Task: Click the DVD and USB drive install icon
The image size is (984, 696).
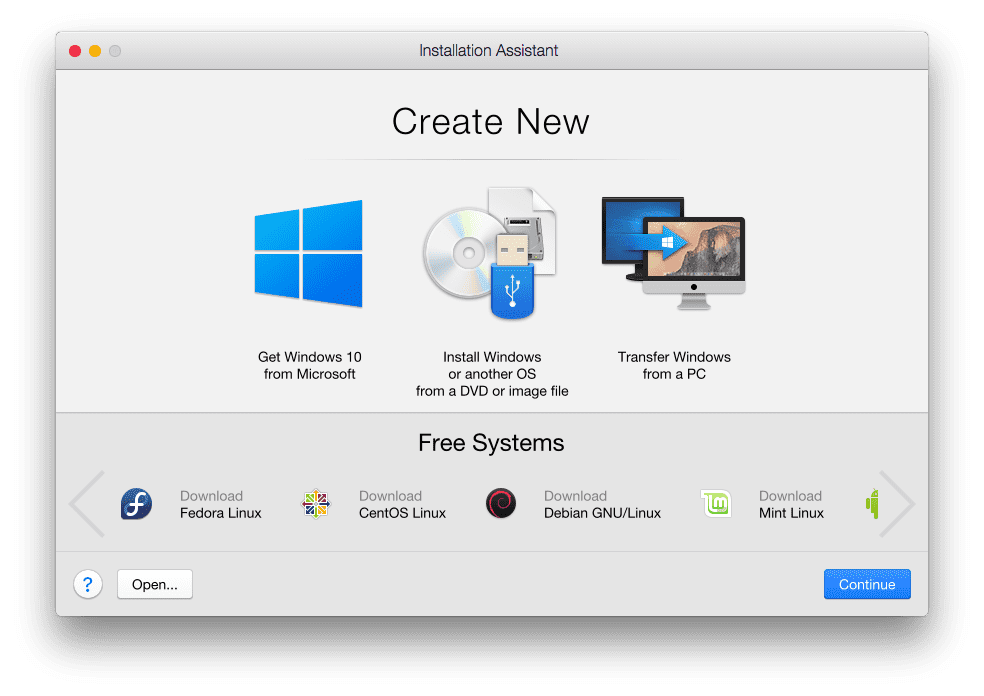Action: [491, 252]
